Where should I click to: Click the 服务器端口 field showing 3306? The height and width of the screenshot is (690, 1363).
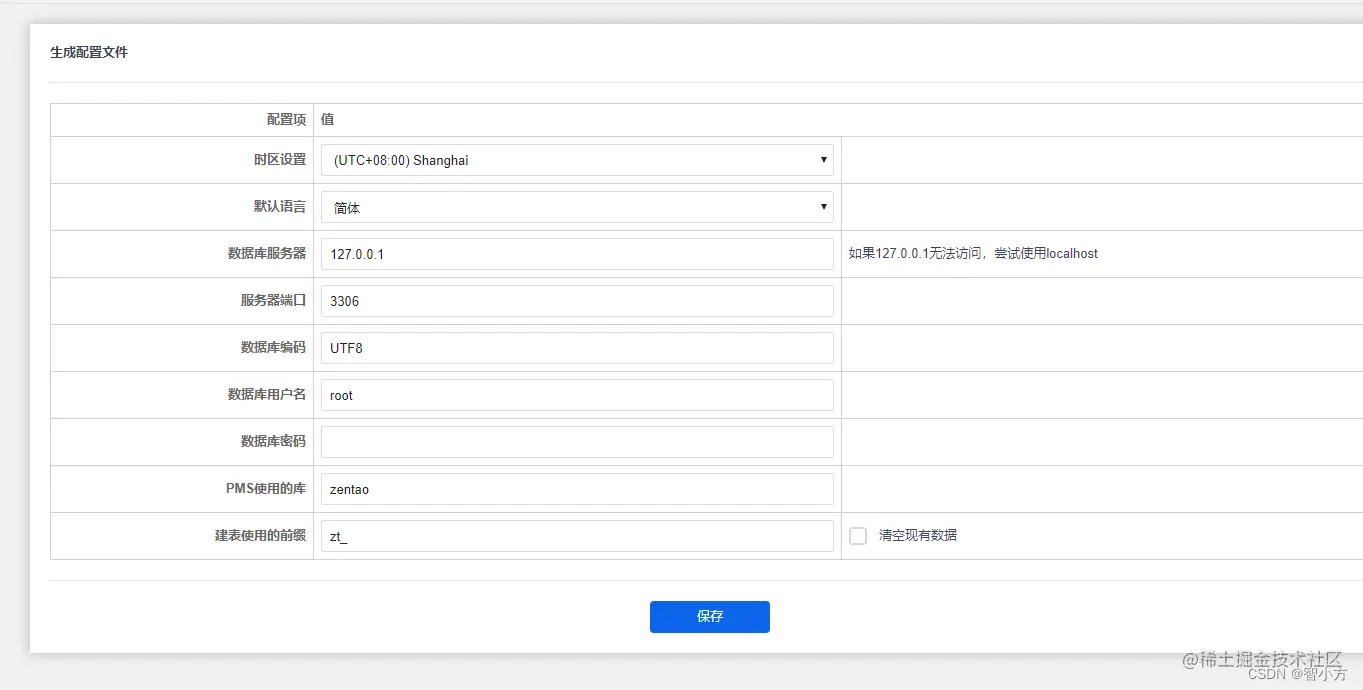(x=577, y=301)
